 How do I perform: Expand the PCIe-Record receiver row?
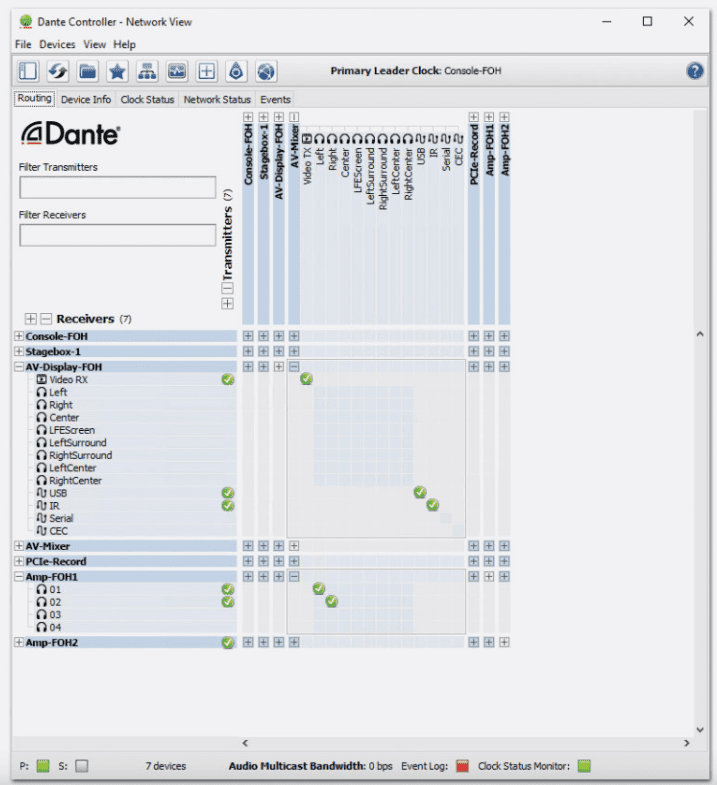[19, 561]
